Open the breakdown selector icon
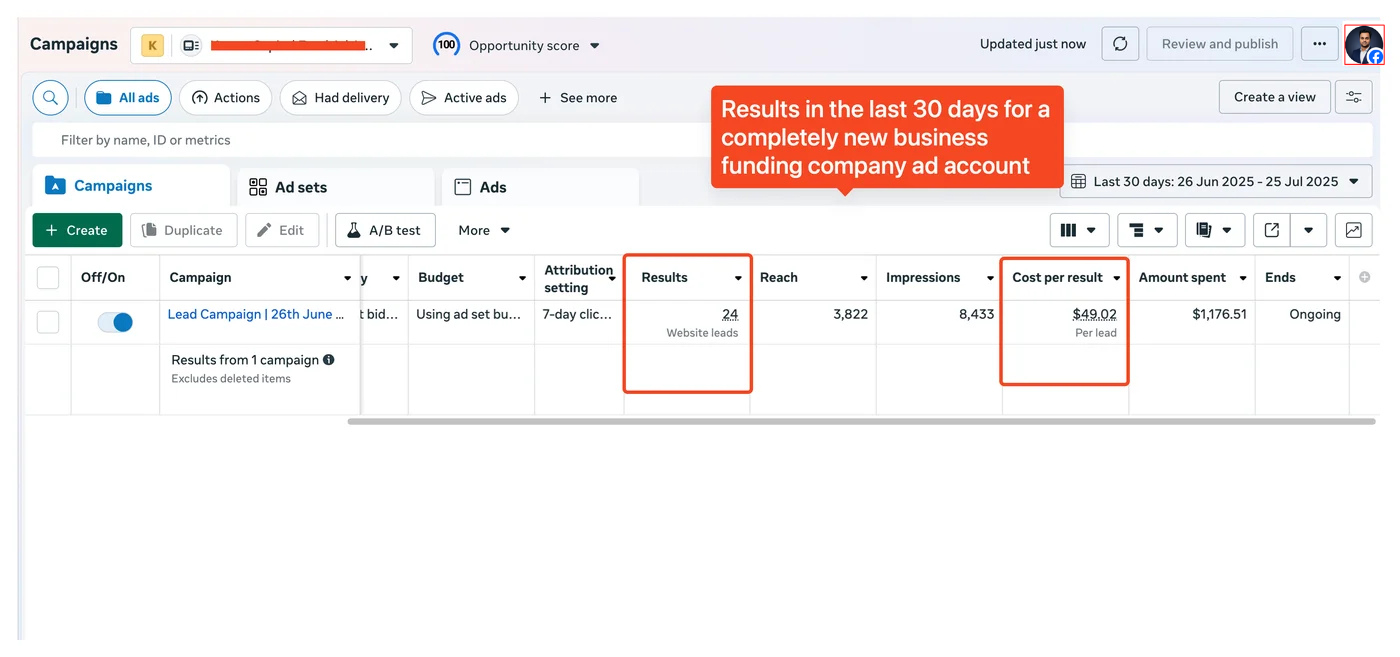1400x657 pixels. 1146,230
